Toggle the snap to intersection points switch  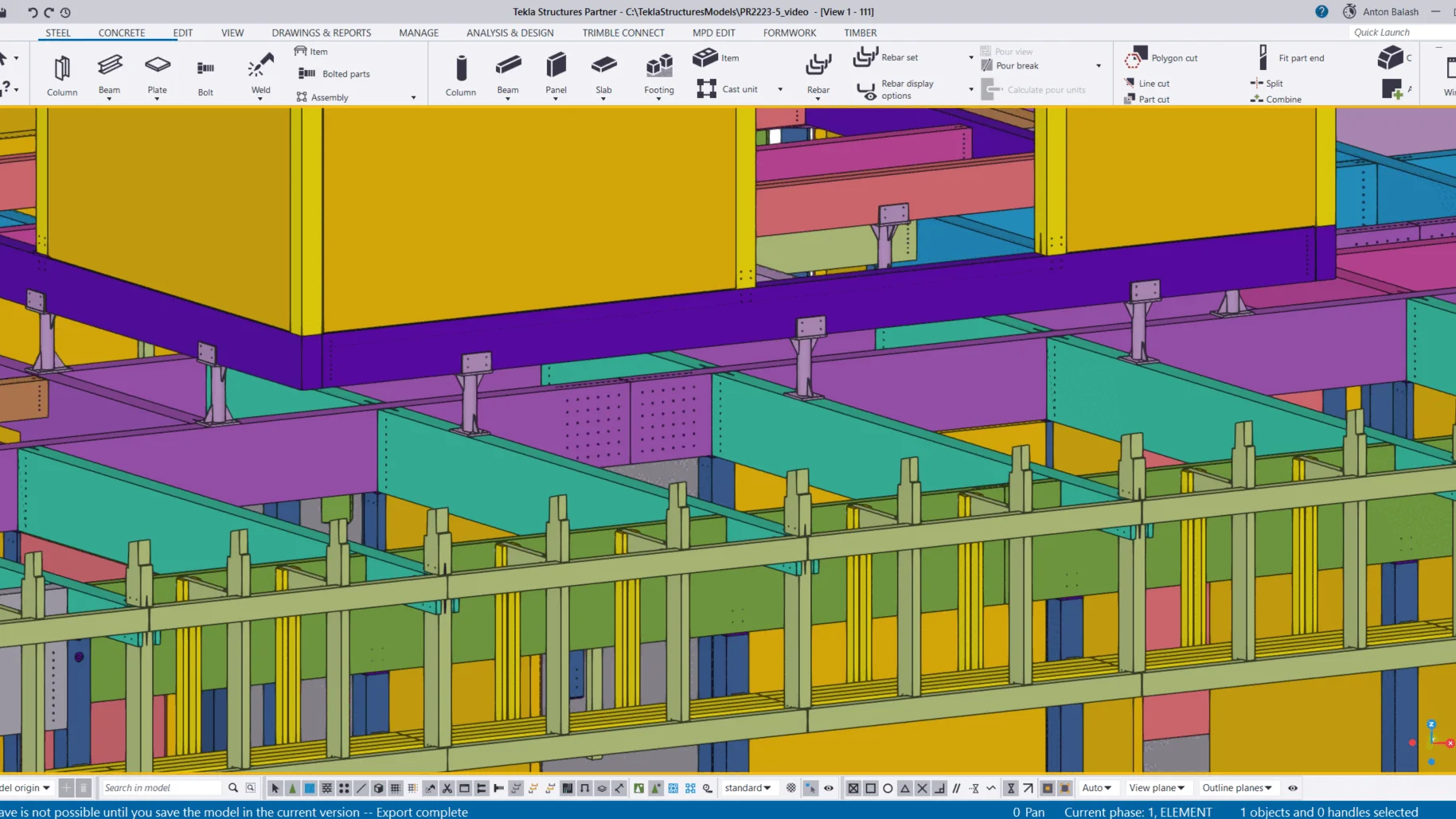[922, 788]
